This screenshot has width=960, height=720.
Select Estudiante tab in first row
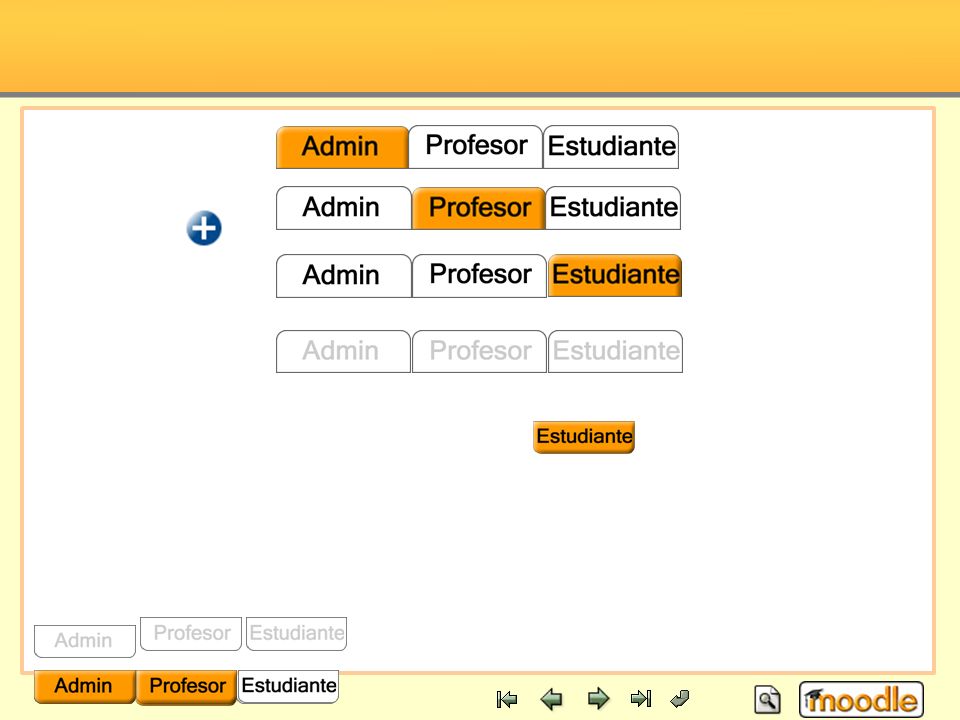pos(611,147)
